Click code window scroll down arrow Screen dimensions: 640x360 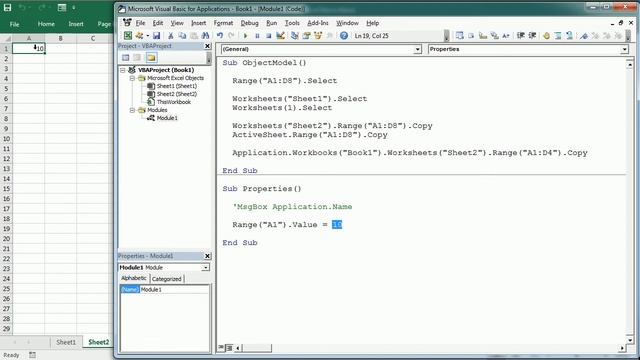click(630, 340)
